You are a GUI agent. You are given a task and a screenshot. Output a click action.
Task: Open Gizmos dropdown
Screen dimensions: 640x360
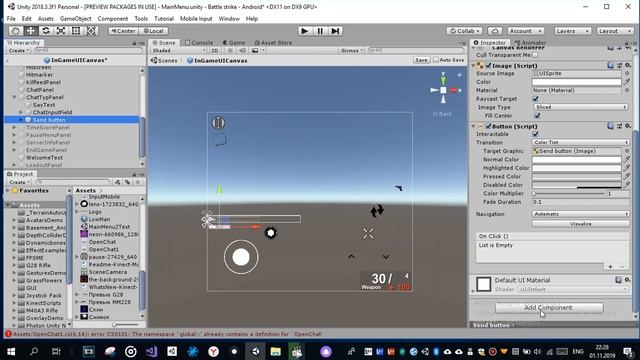[351, 51]
